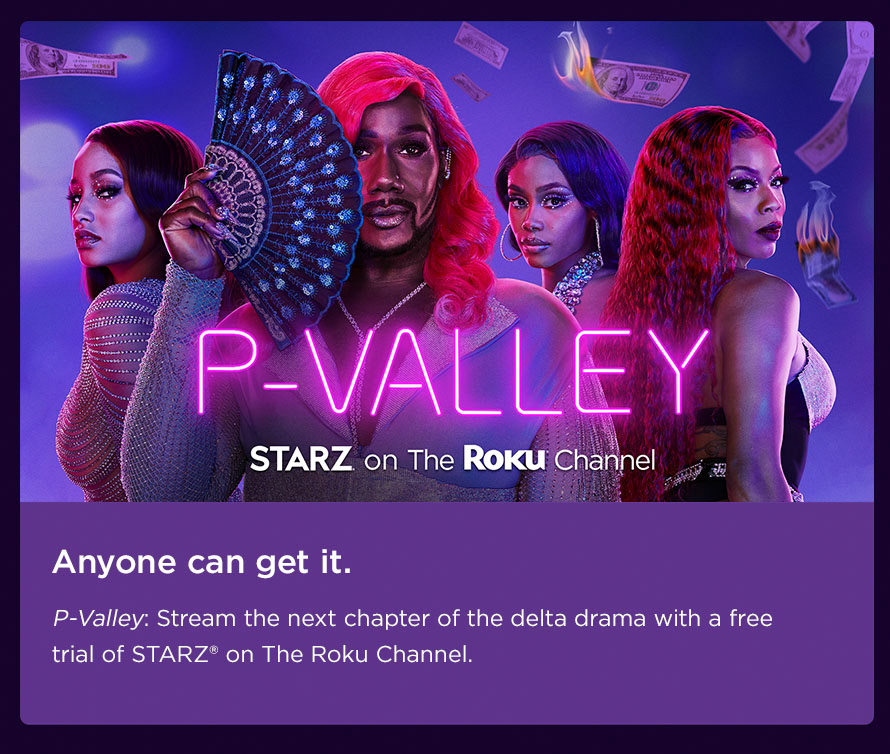Select the 'Channel' word beside the Roku logo
Image resolution: width=890 pixels, height=754 pixels.
click(604, 460)
